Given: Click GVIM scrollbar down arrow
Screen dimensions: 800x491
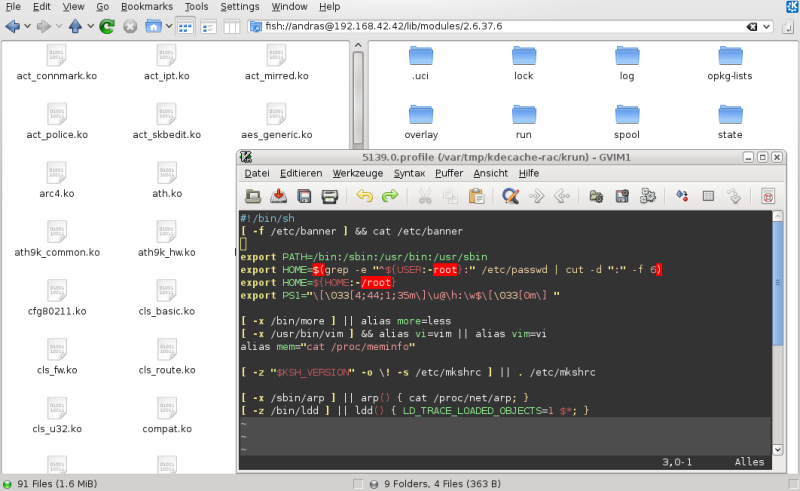Looking at the screenshot, I should tap(778, 450).
